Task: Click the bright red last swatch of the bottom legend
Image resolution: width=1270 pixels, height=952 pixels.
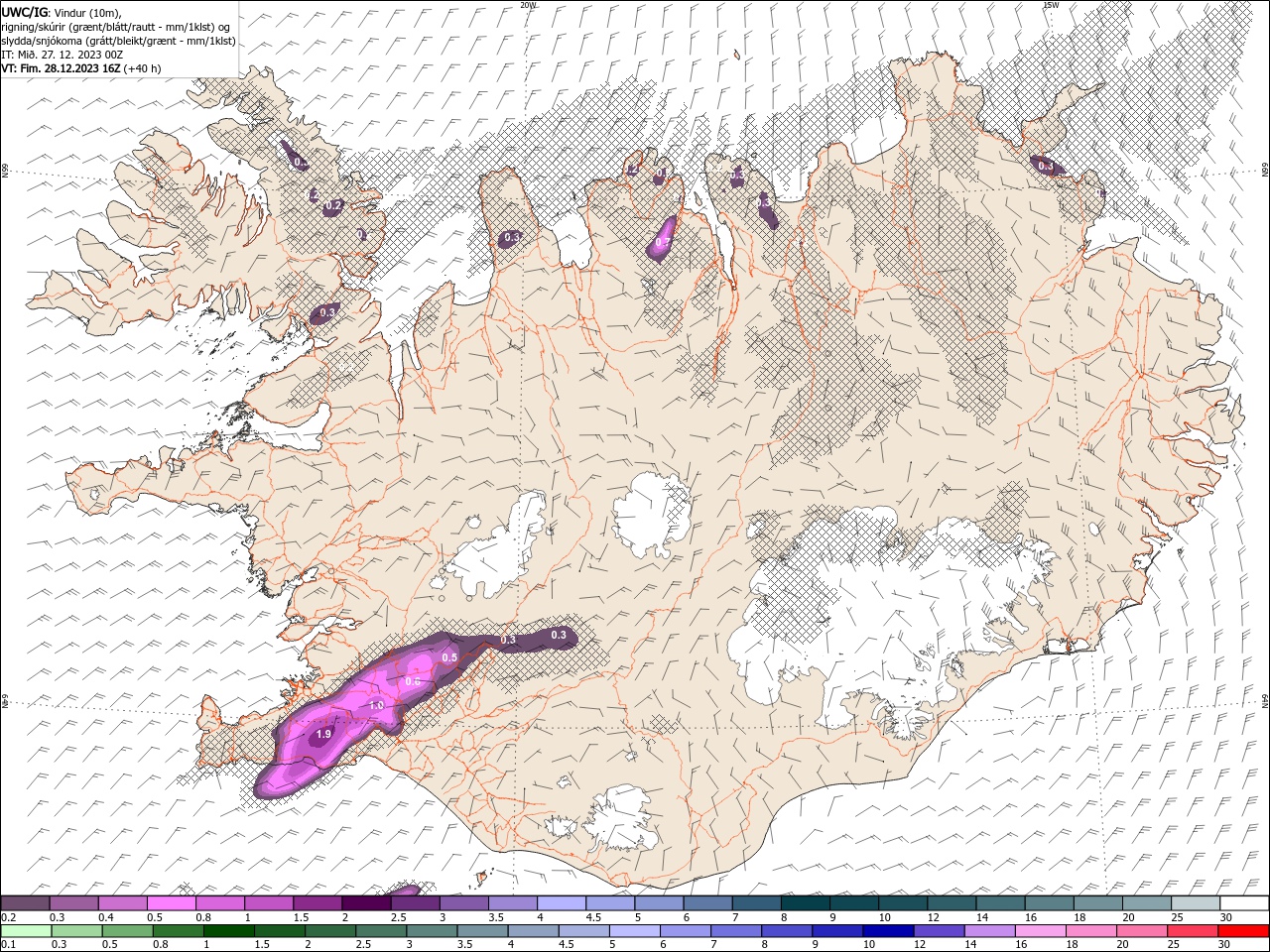Action: [x=1244, y=931]
